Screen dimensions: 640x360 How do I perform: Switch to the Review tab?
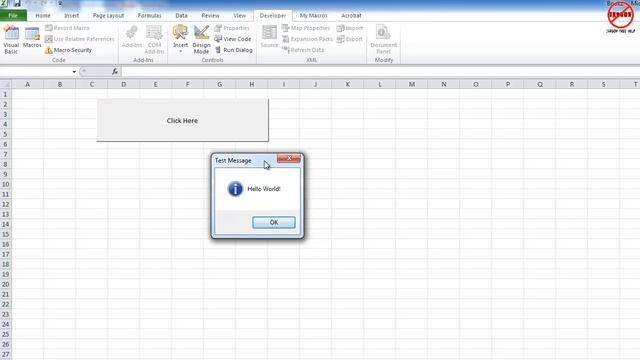tap(210, 16)
